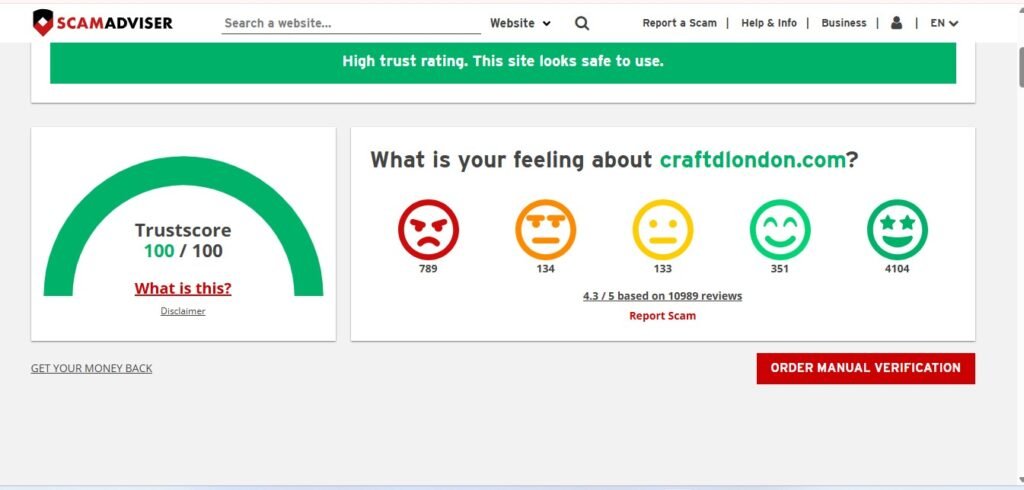Viewport: 1024px width, 490px height.
Task: Open the EN language dropdown
Action: [944, 23]
